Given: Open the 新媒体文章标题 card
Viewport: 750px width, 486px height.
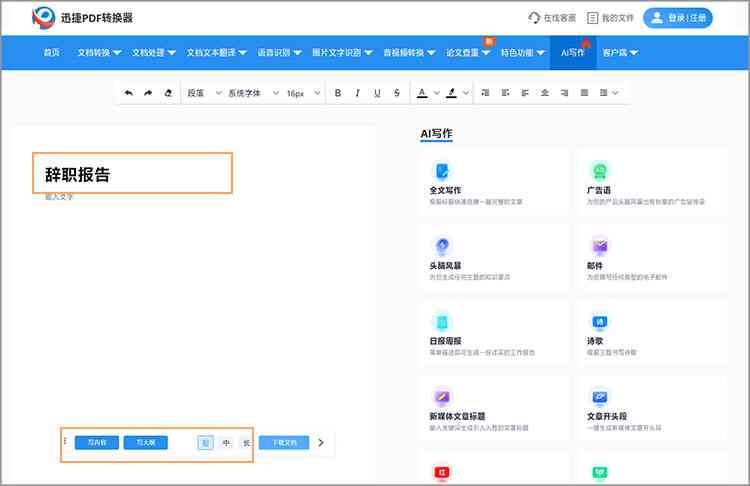Looking at the screenshot, I should [495, 408].
